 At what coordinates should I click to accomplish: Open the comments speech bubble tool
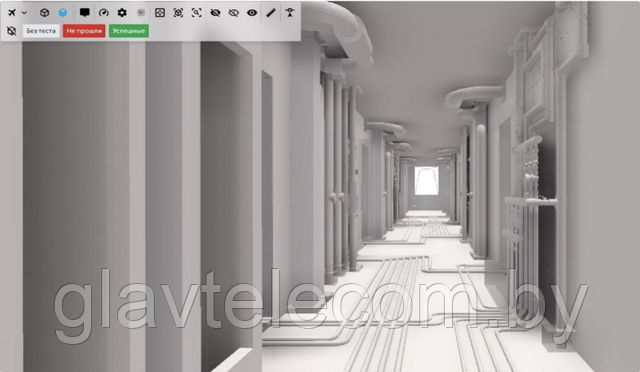coord(84,13)
